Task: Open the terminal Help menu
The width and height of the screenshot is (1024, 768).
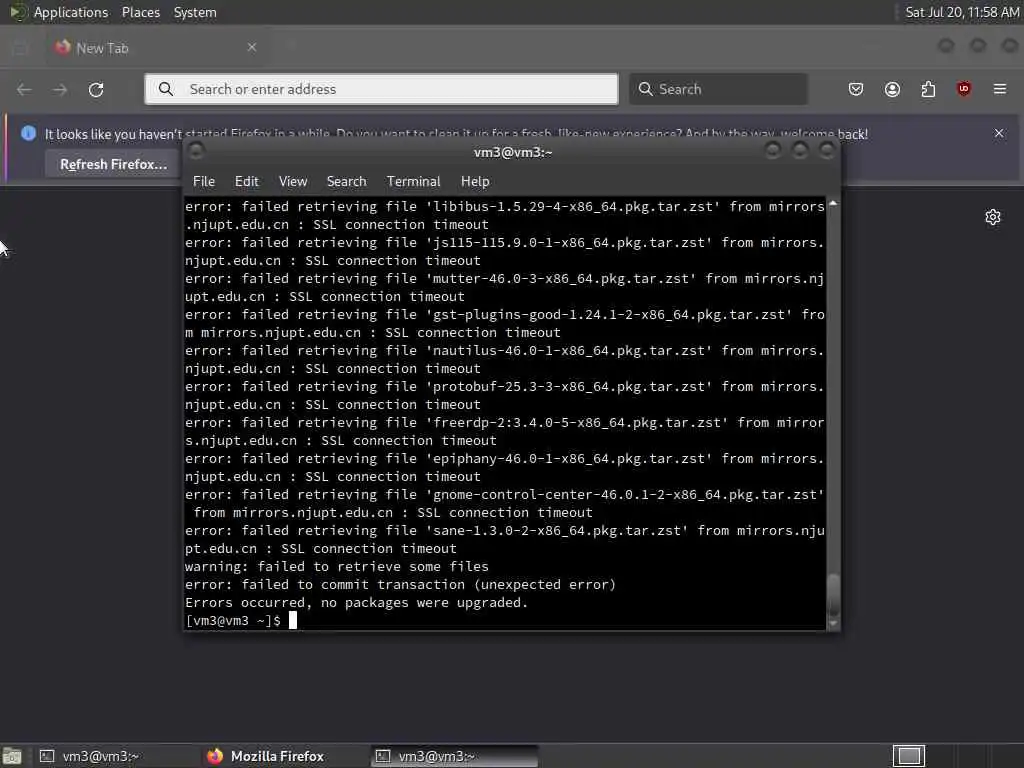Action: tap(475, 182)
